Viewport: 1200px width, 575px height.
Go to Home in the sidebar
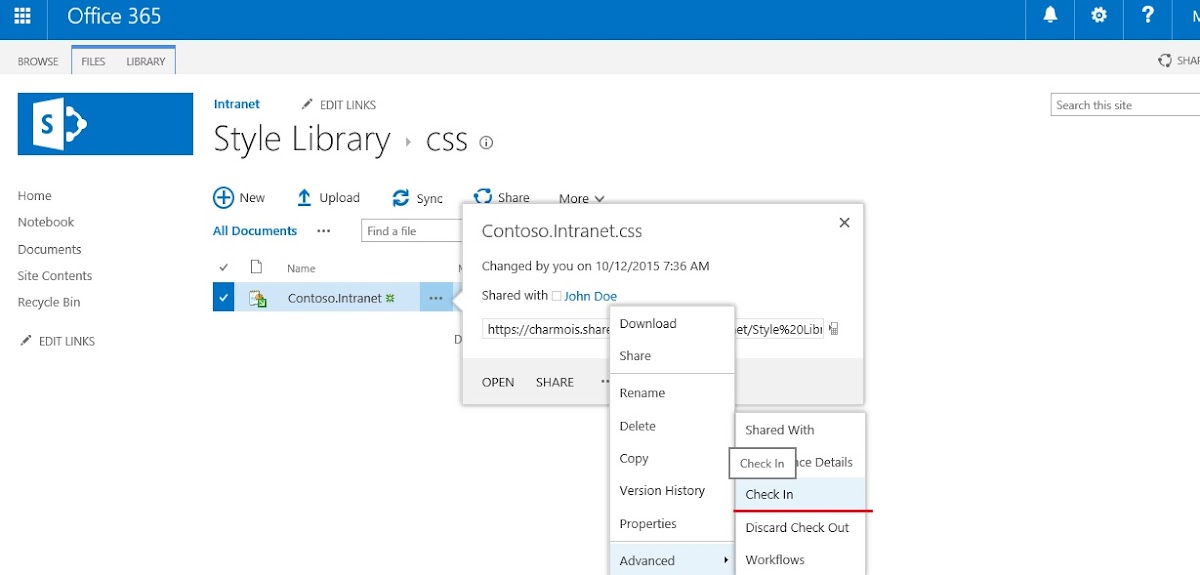35,196
